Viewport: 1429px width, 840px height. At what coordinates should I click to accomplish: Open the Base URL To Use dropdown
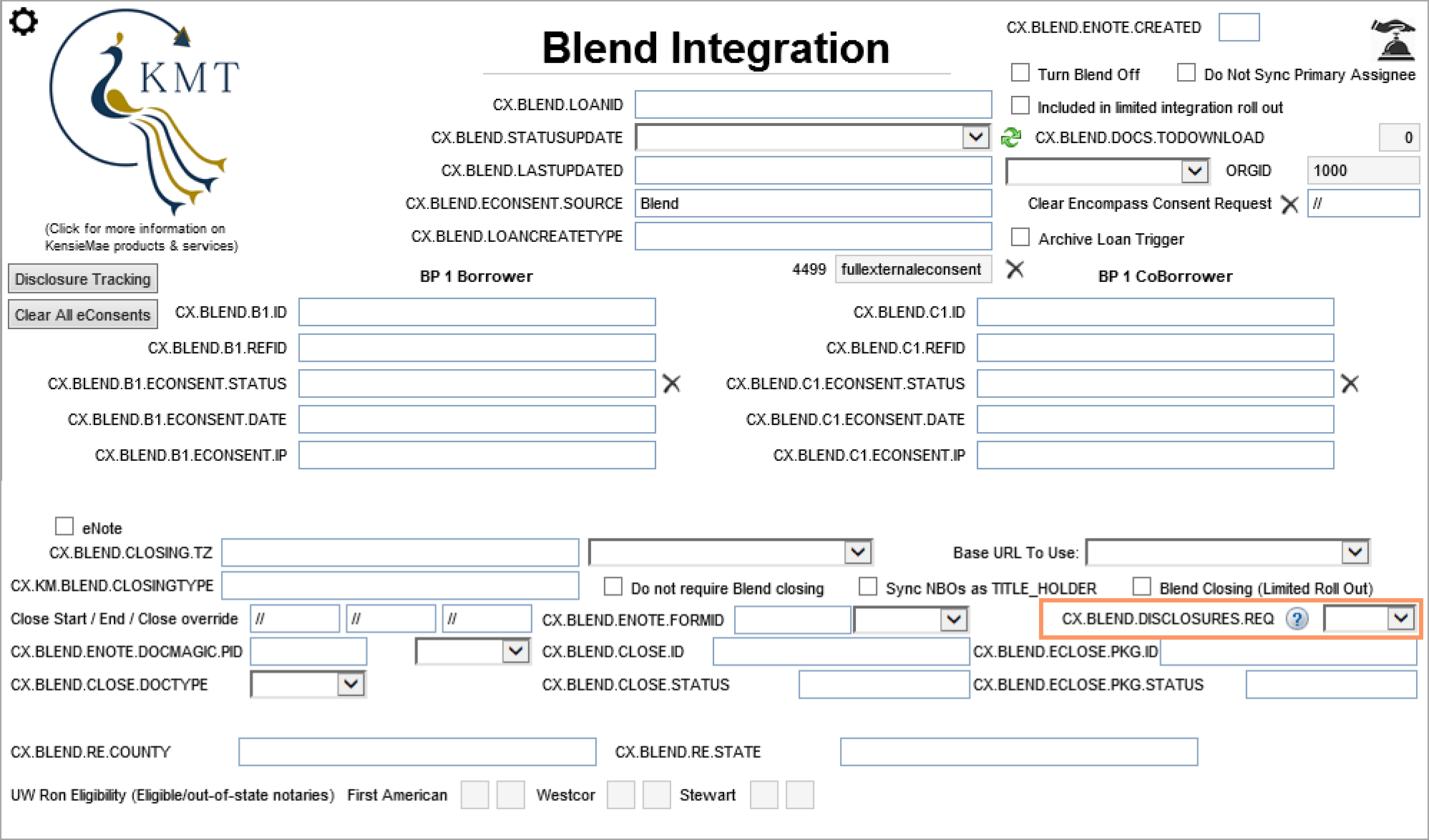pos(1355,552)
